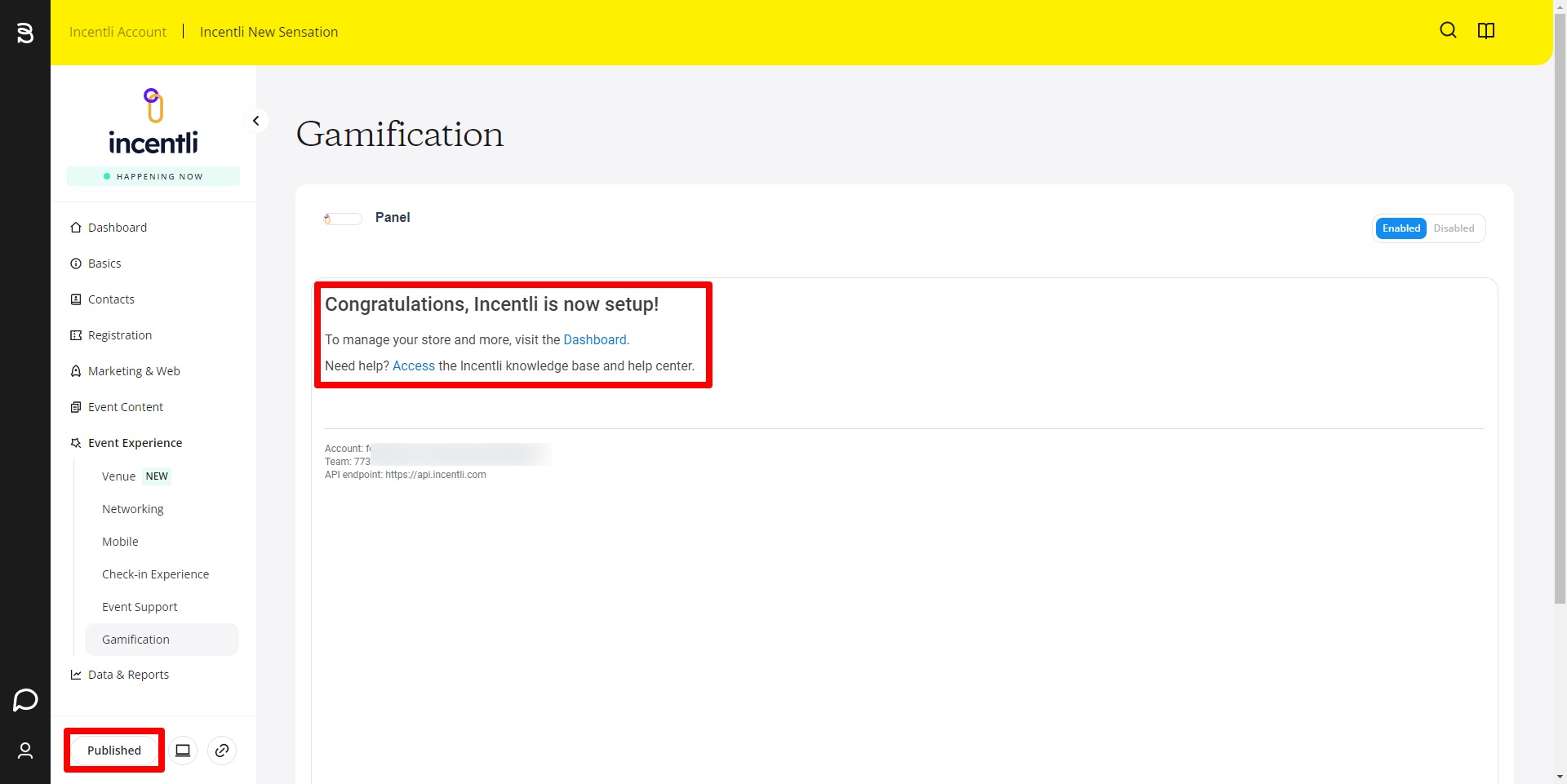The height and width of the screenshot is (784, 1567).
Task: Open the search icon in header
Action: [x=1448, y=30]
